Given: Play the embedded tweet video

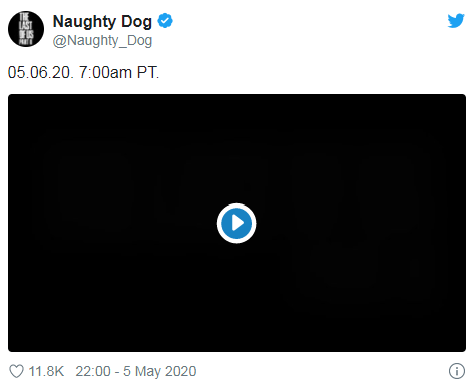Looking at the screenshot, I should tap(236, 223).
